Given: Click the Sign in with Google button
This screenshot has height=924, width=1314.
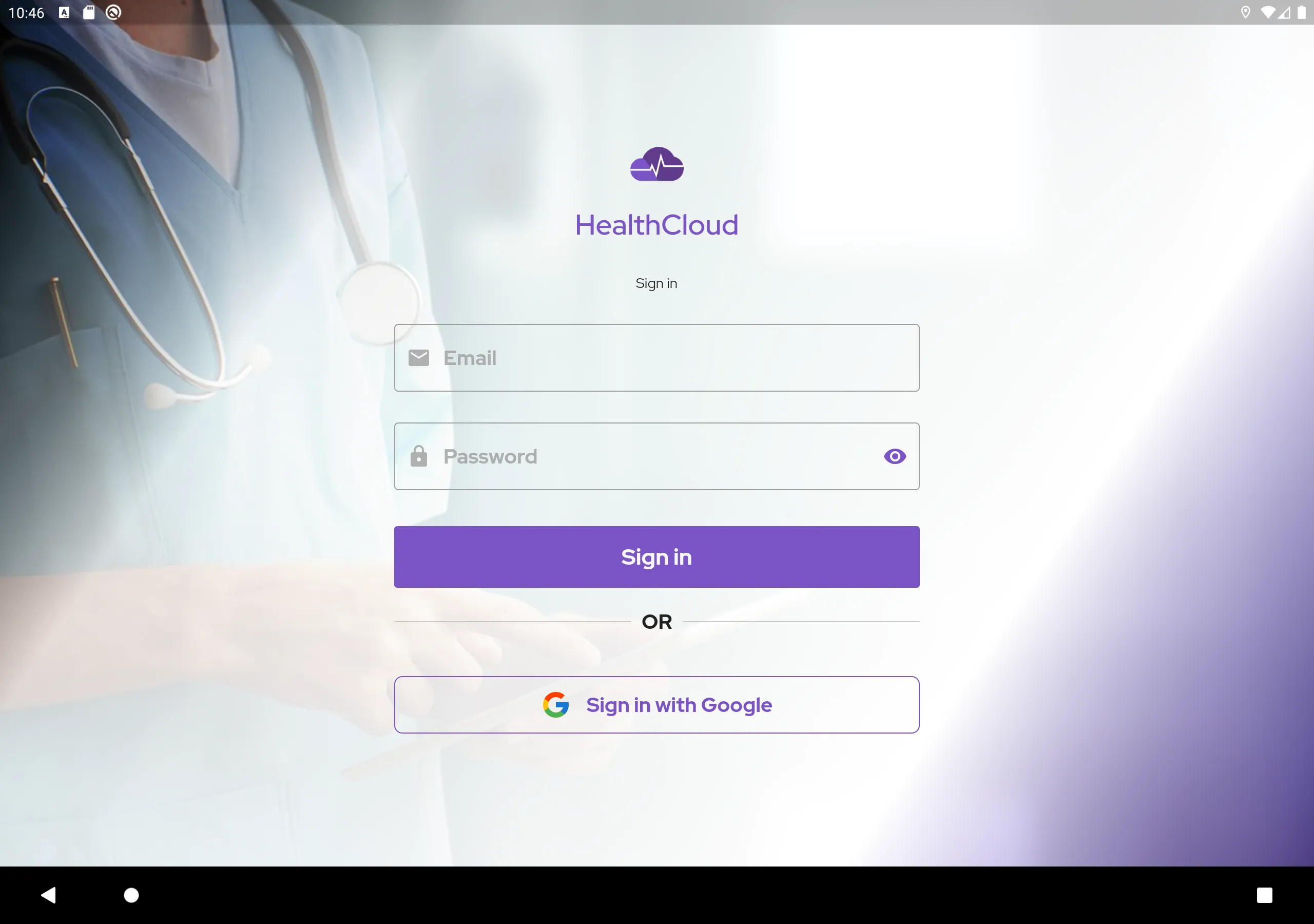Looking at the screenshot, I should (x=657, y=705).
